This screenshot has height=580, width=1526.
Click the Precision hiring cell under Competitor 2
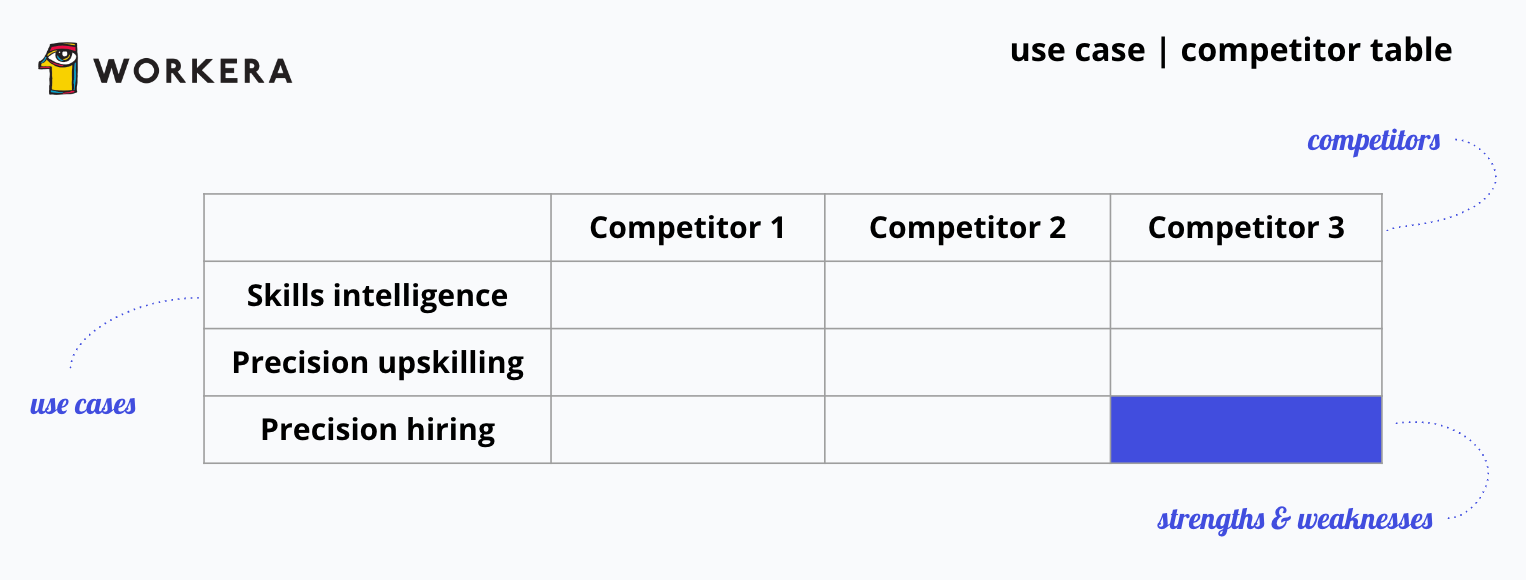point(967,429)
